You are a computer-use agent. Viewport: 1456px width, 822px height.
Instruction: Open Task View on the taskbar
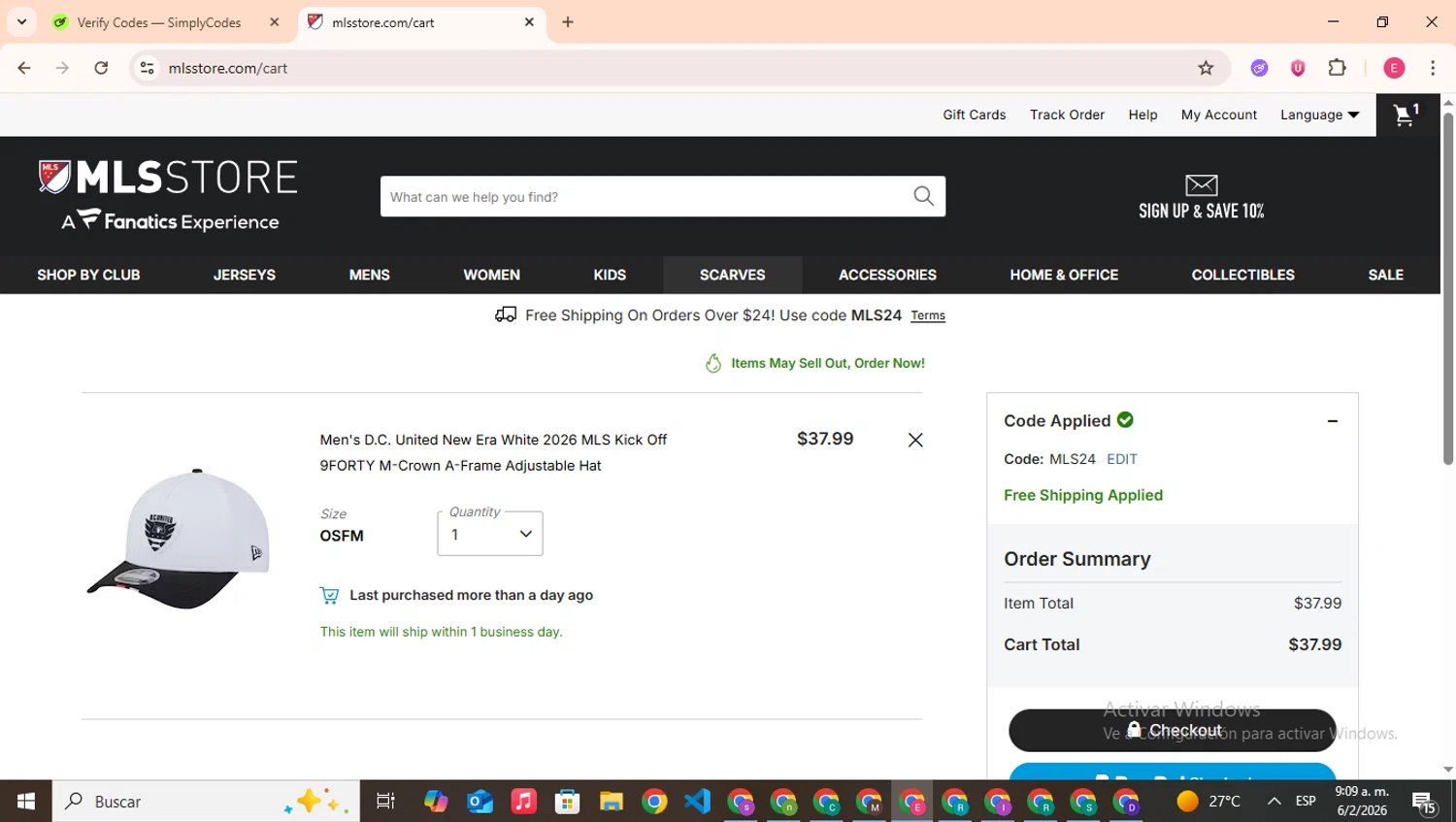point(385,802)
